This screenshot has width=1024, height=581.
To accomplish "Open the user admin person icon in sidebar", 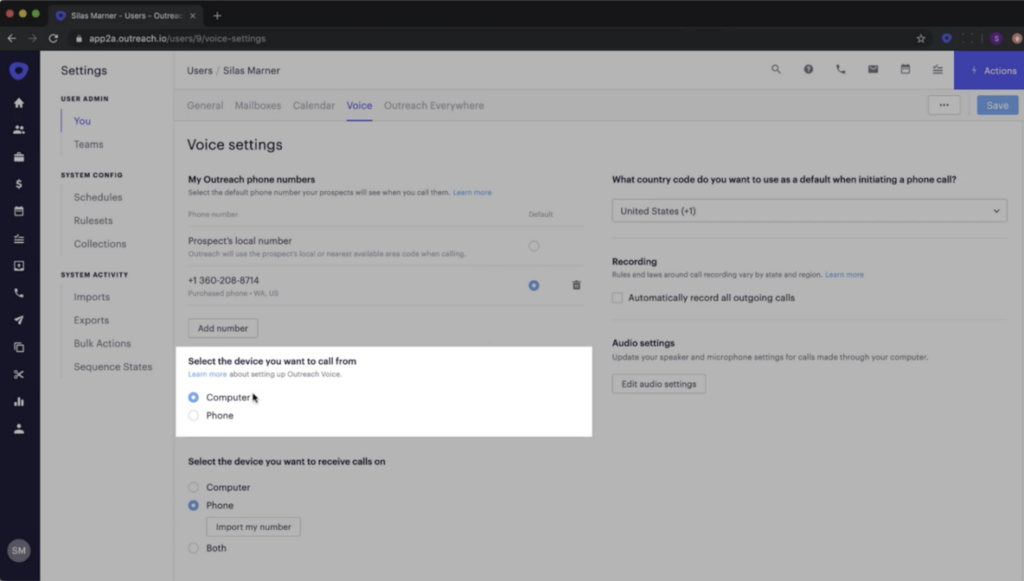I will coord(19,429).
